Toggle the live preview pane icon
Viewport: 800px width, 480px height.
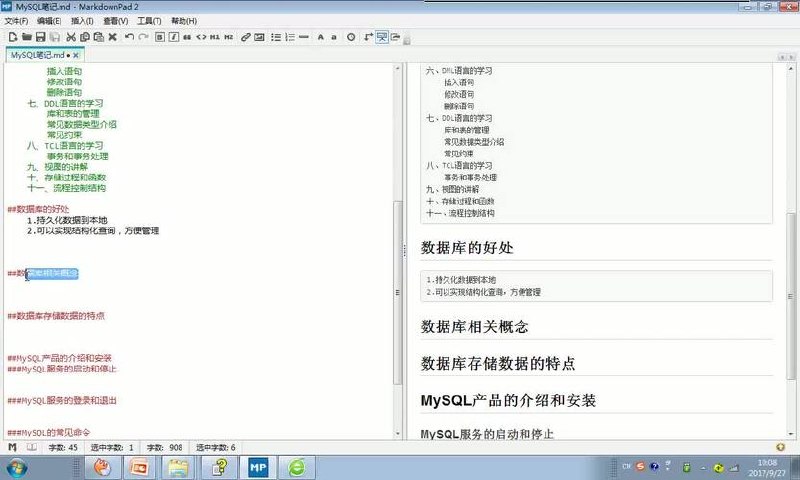pyautogui.click(x=382, y=37)
